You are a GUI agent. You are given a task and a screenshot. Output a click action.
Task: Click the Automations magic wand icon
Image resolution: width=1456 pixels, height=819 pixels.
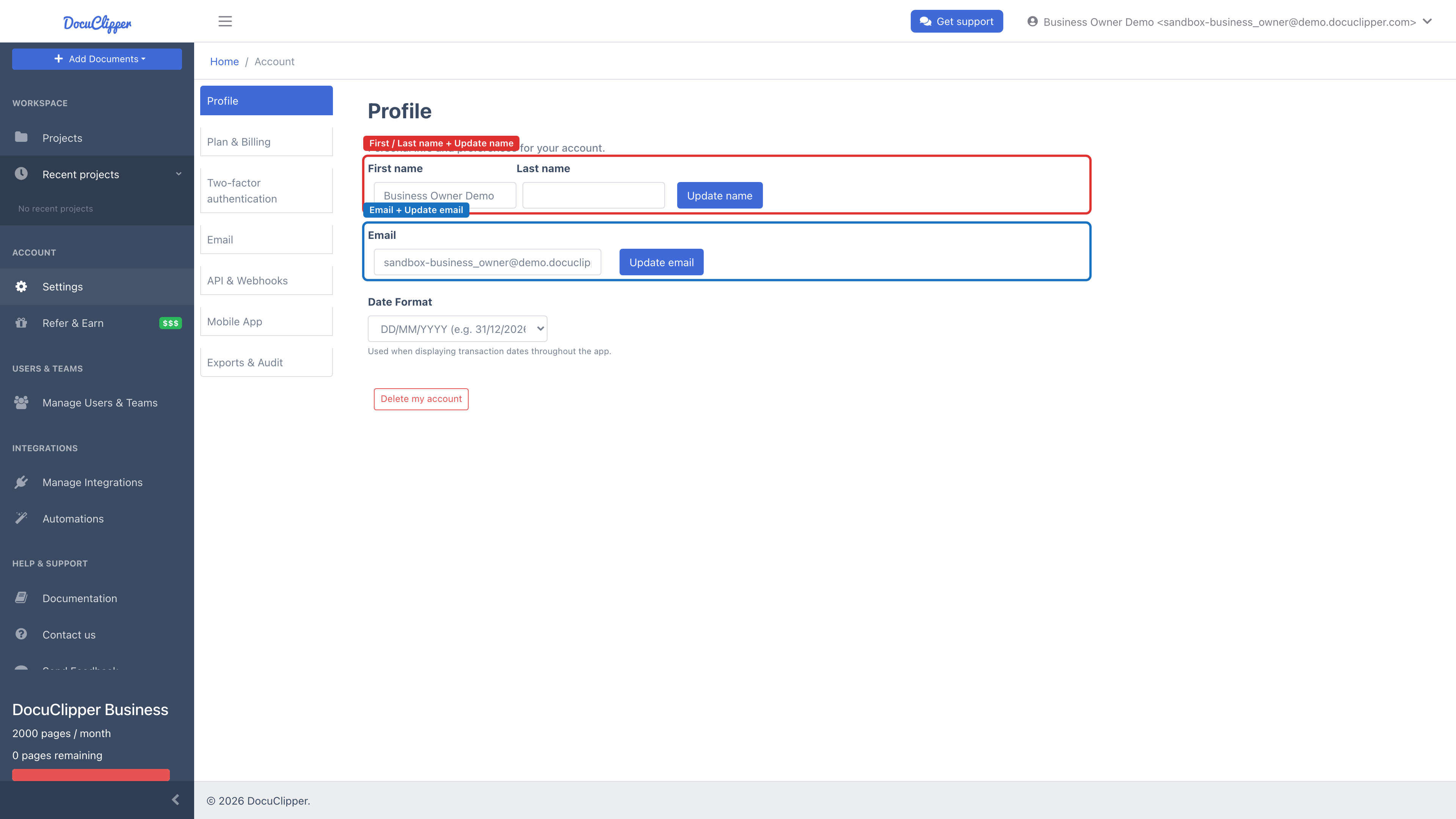click(21, 518)
